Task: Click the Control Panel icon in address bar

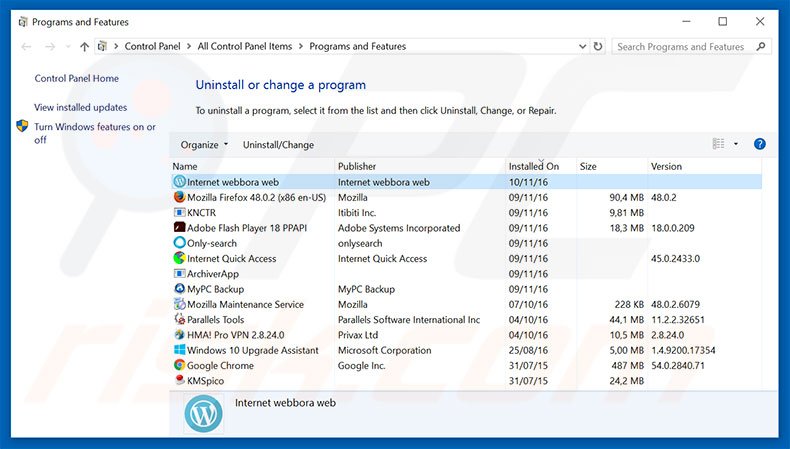Action: click(102, 46)
